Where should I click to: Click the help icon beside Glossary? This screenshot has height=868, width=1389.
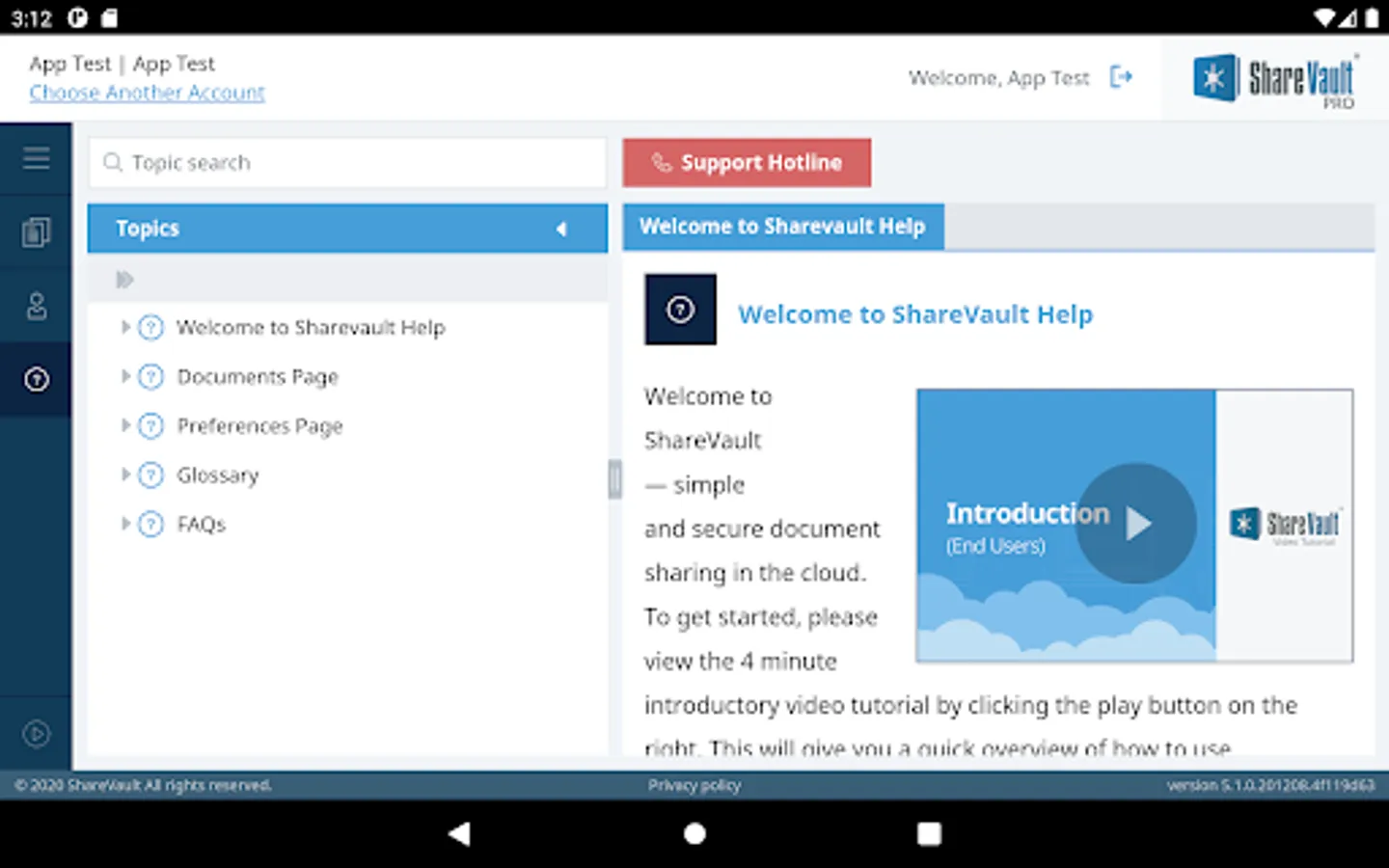151,475
